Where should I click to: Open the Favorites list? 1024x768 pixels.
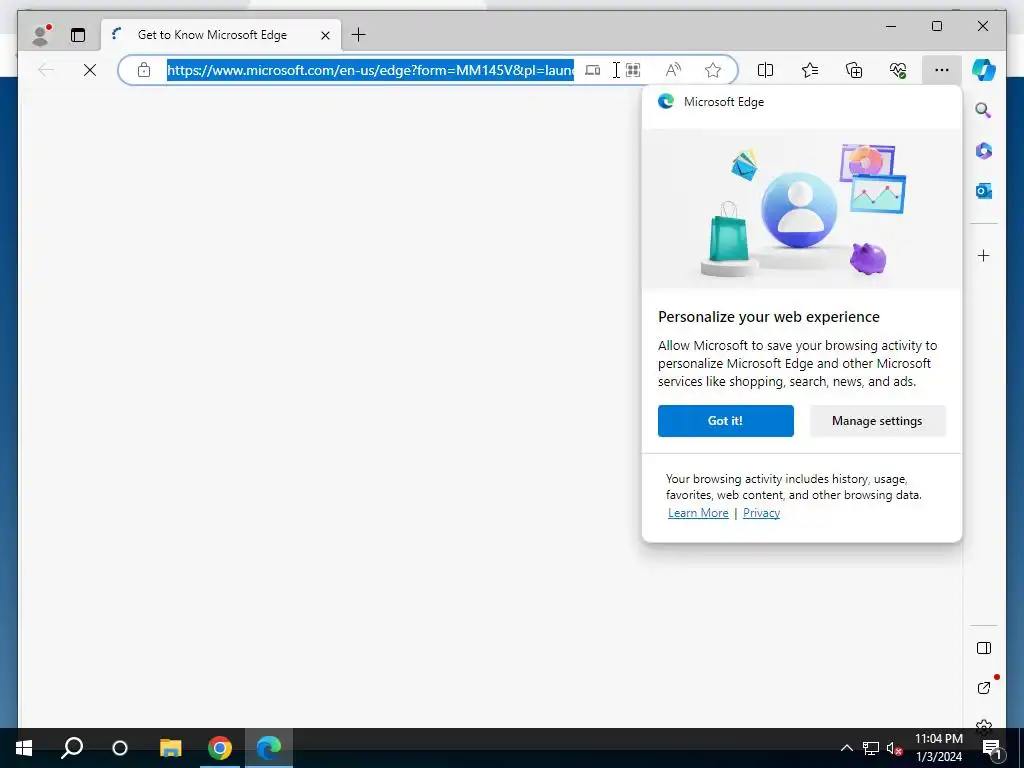810,70
